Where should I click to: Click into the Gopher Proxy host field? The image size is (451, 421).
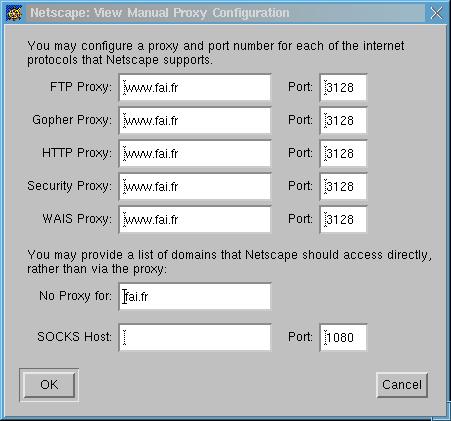click(195, 120)
